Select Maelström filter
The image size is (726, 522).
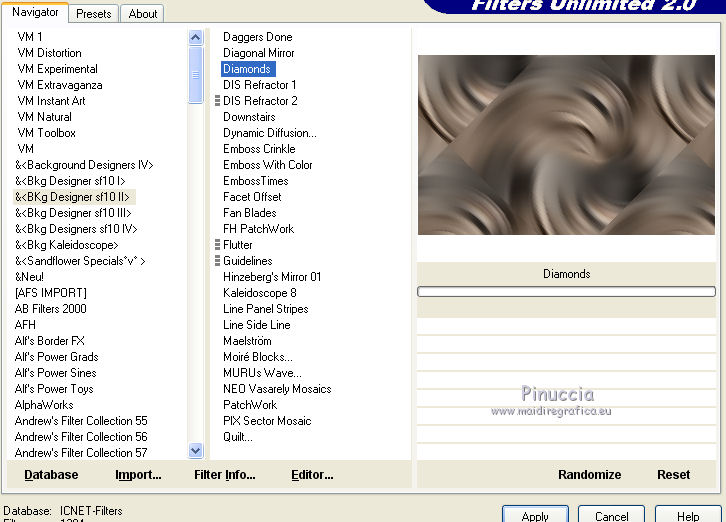click(x=247, y=341)
